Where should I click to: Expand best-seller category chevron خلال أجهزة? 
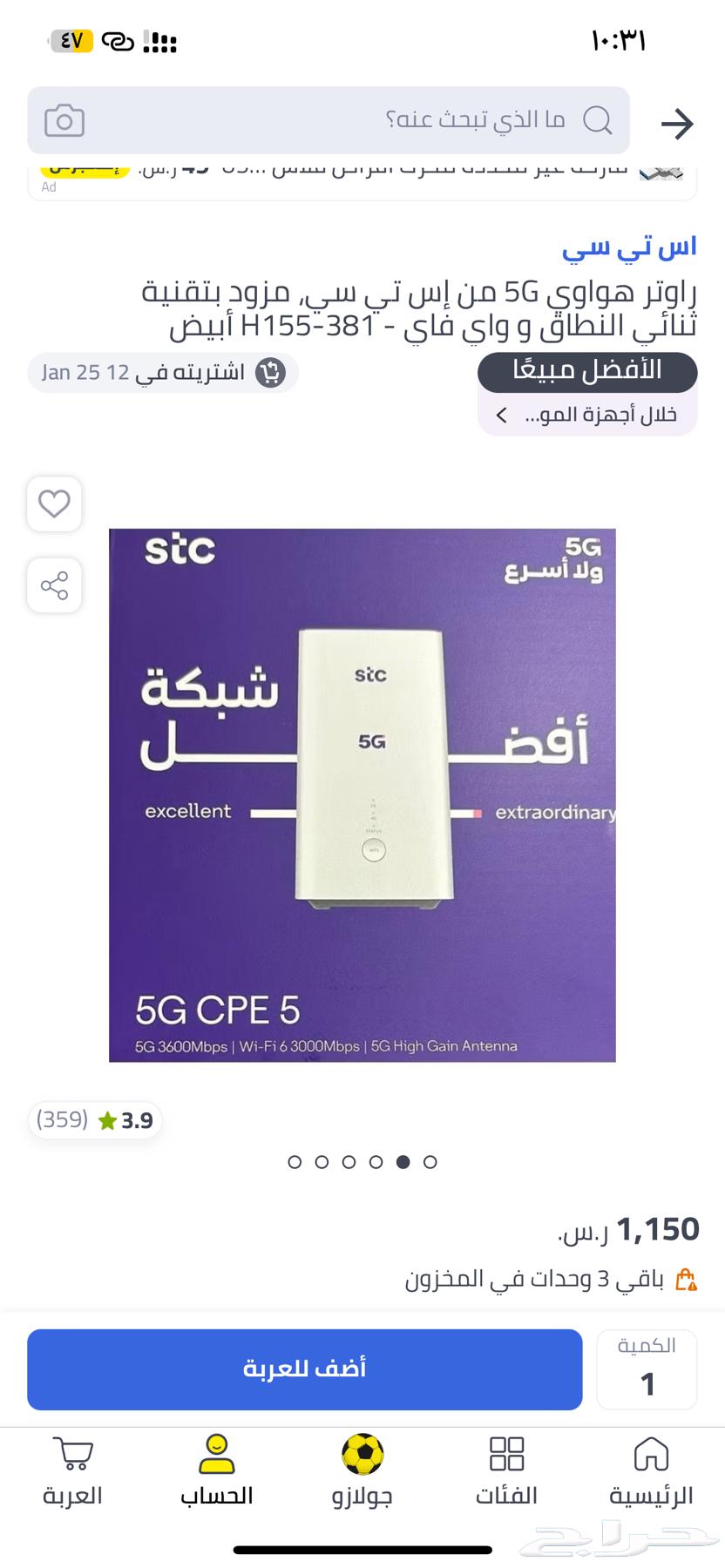(501, 416)
